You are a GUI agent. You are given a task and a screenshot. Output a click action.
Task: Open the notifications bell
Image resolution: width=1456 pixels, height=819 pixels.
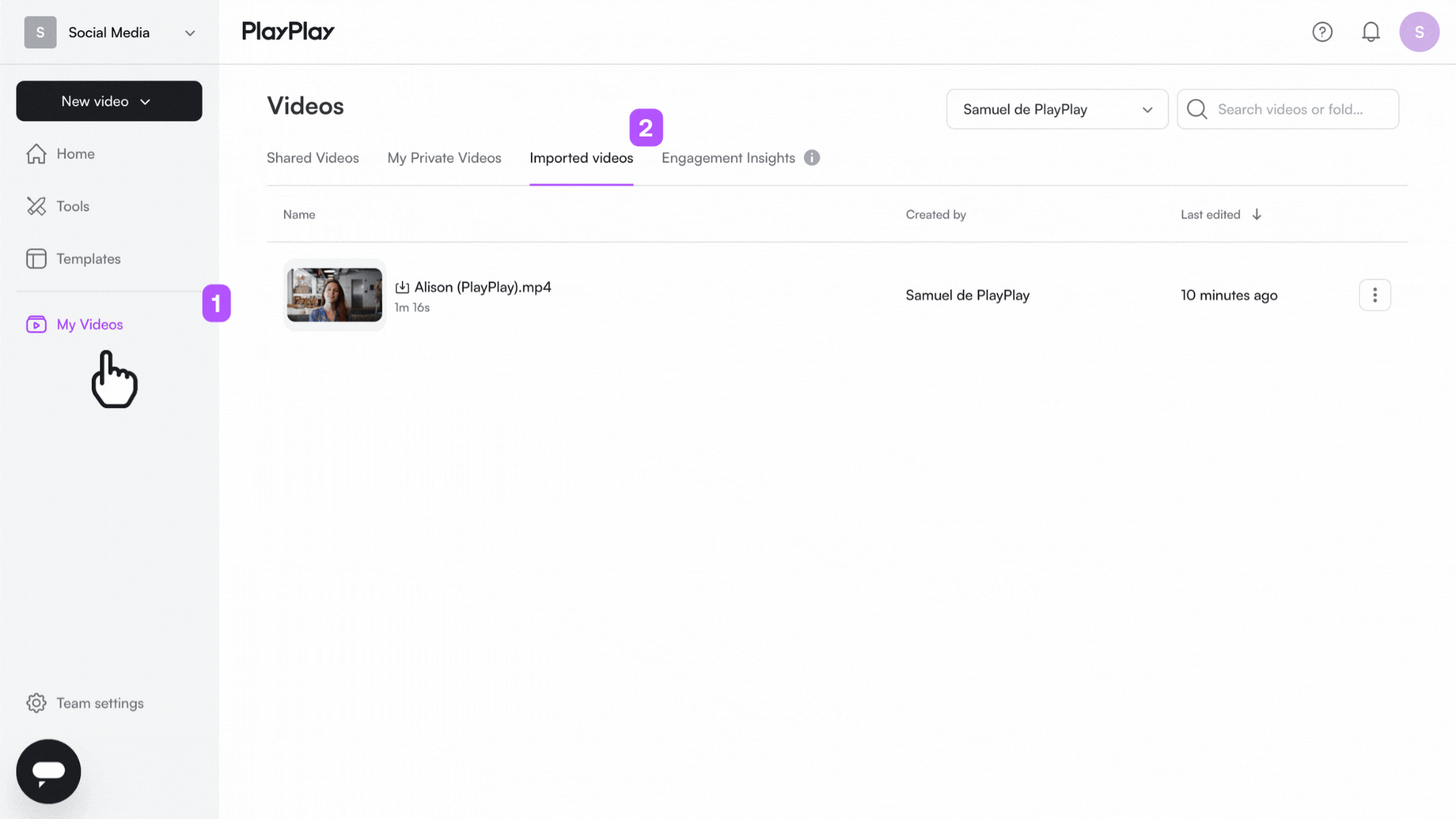1370,32
